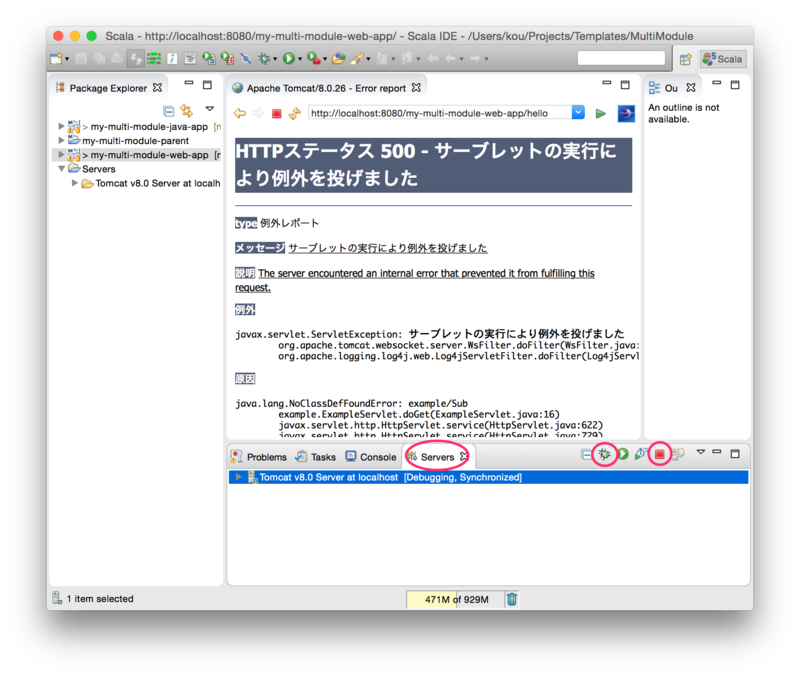Select the Apache Tomcat Error report tab
The height and width of the screenshot is (677, 800).
pyautogui.click(x=326, y=88)
